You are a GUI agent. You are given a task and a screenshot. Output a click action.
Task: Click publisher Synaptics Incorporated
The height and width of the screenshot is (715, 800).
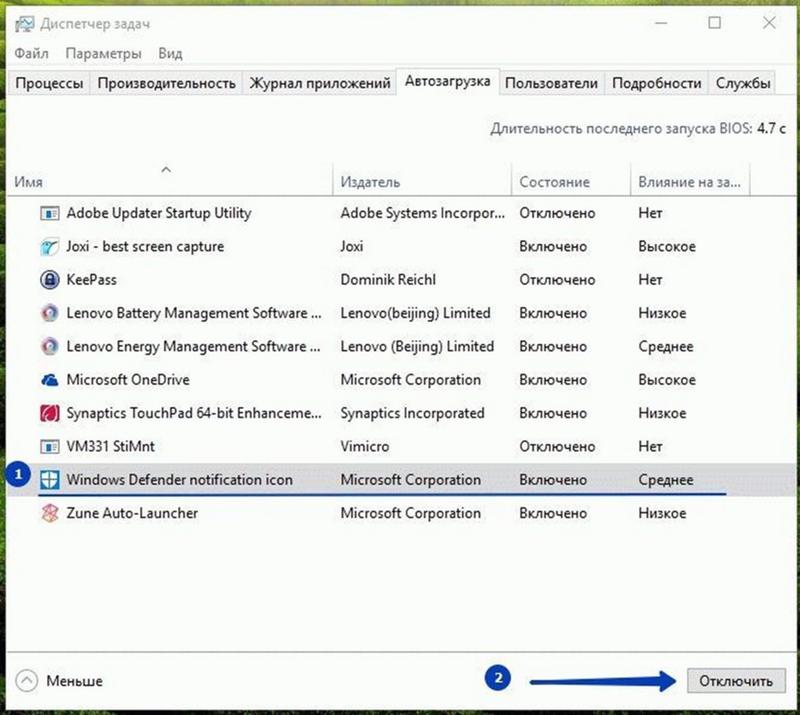click(412, 413)
